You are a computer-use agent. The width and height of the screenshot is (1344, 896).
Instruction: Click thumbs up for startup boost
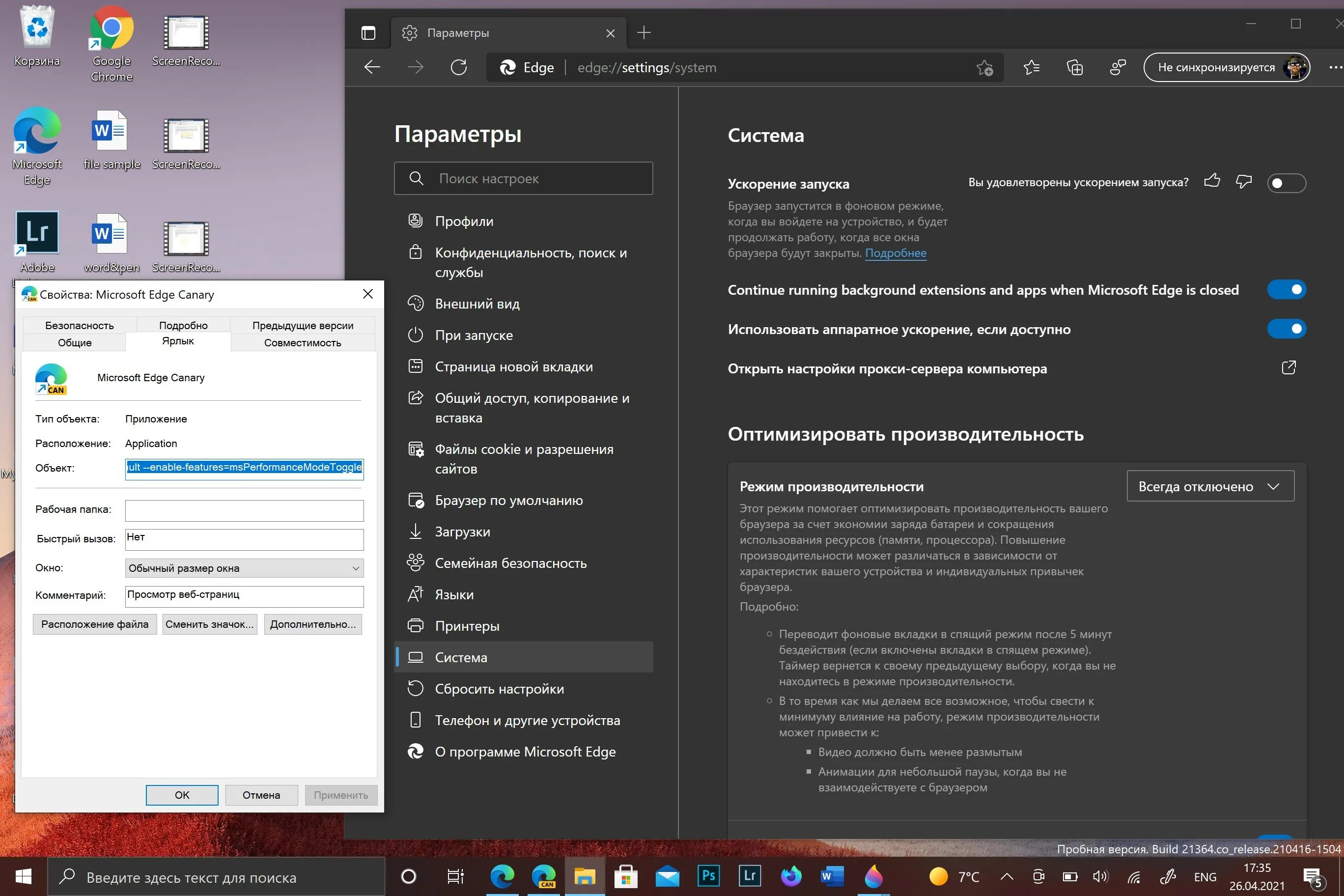click(x=1211, y=181)
